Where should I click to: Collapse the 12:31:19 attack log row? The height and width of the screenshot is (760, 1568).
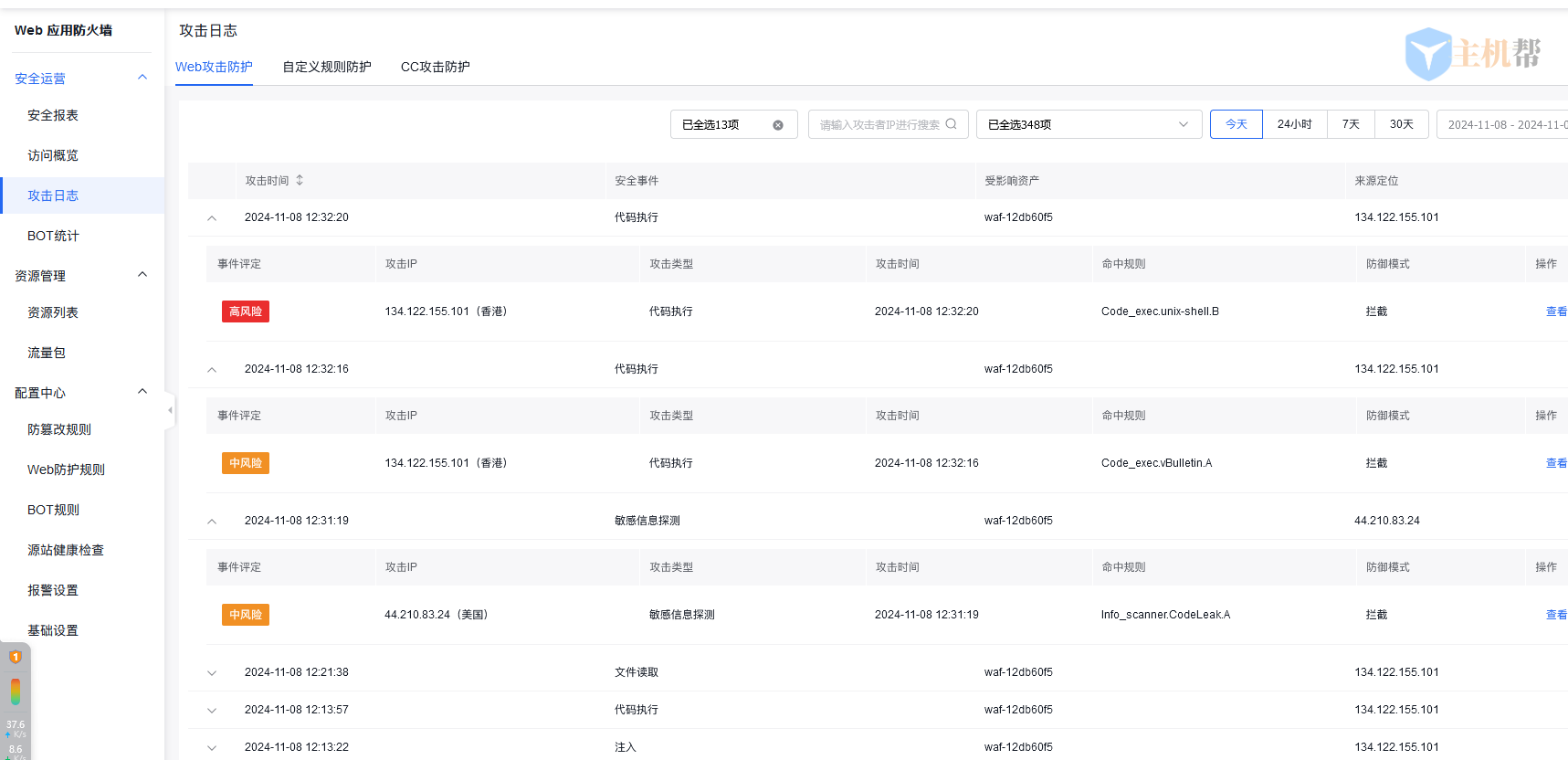tap(212, 522)
